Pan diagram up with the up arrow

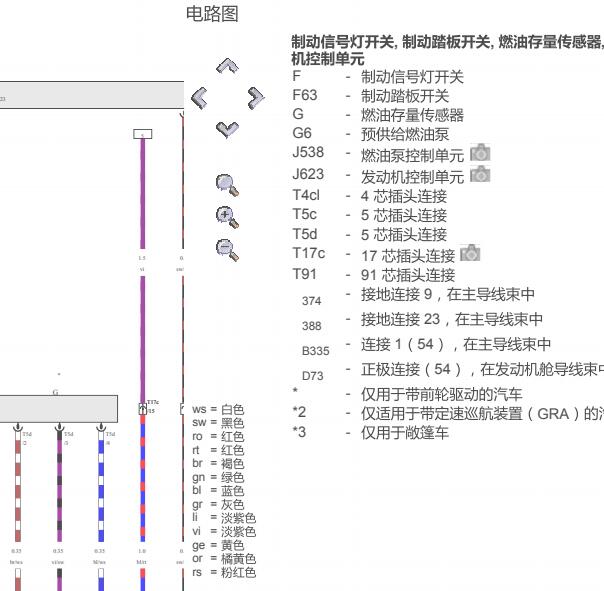pyautogui.click(x=227, y=66)
